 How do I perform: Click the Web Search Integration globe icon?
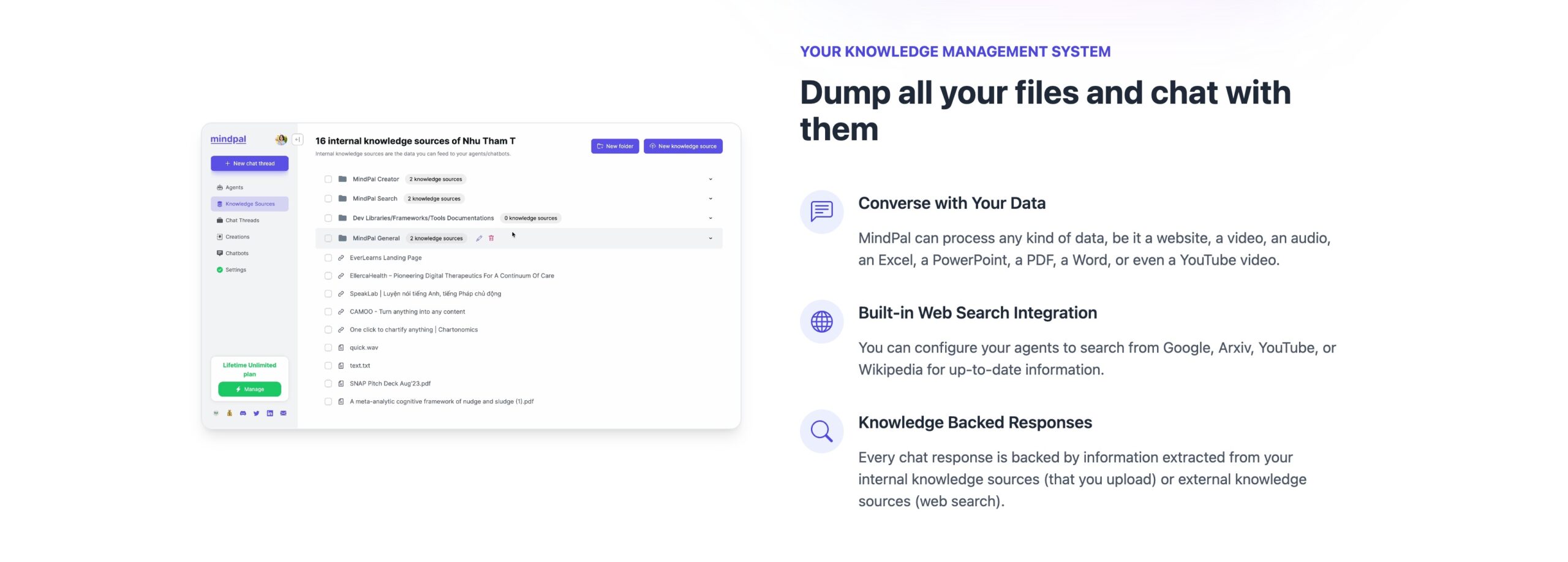(821, 322)
